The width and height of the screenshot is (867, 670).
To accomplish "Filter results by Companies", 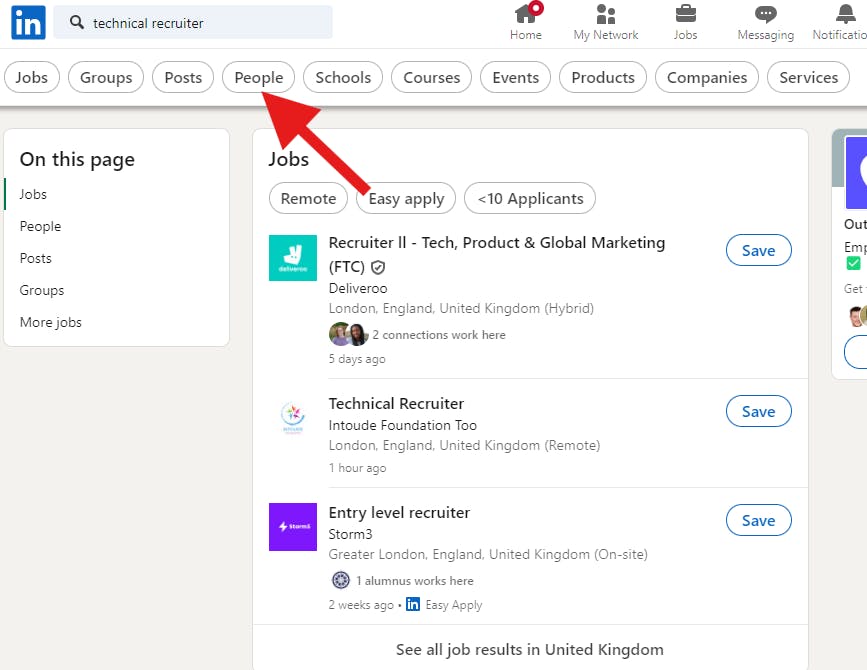I will point(707,77).
